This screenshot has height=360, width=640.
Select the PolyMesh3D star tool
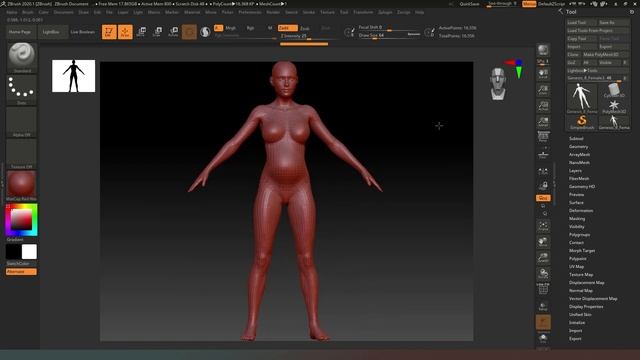click(x=614, y=107)
